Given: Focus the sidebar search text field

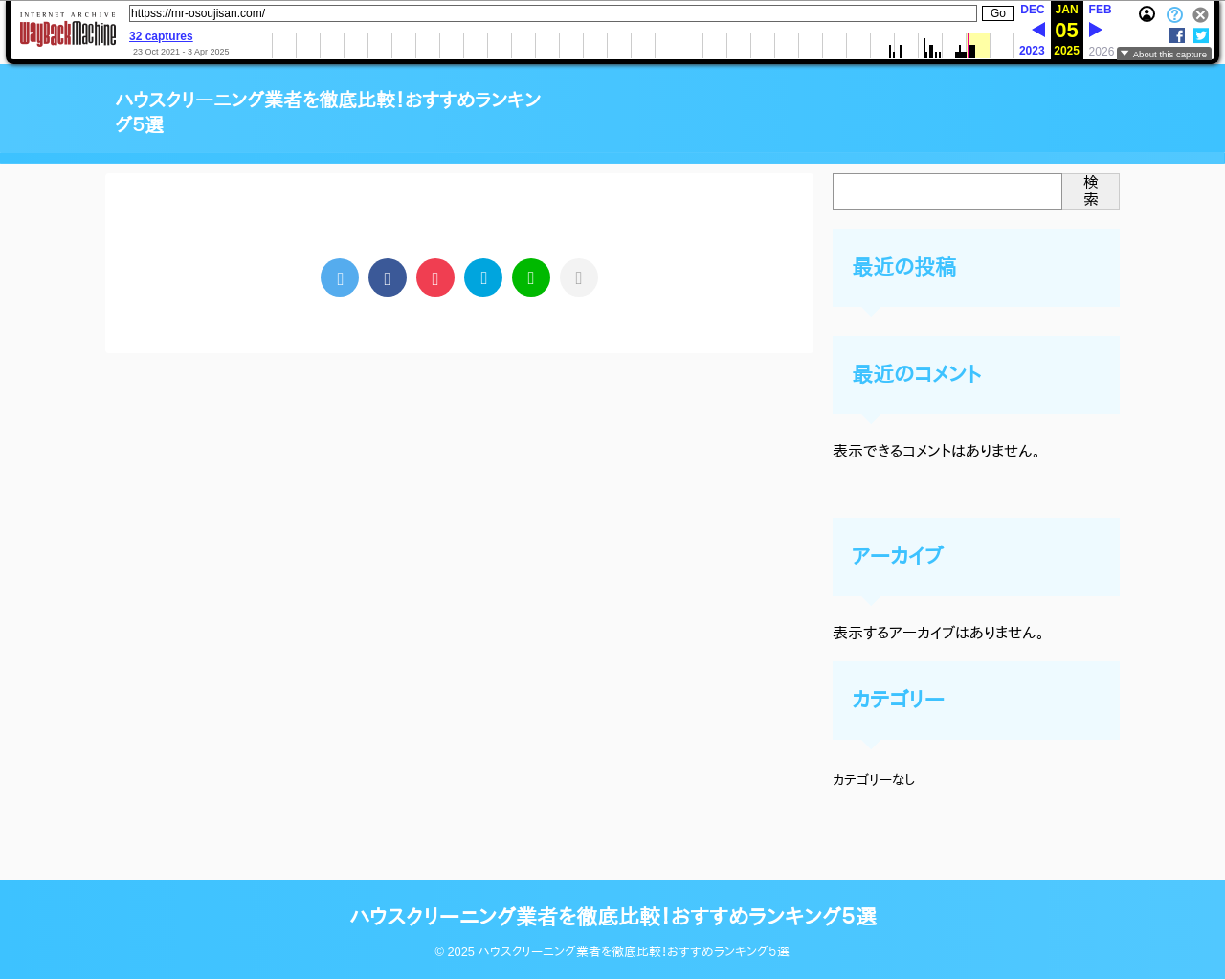Looking at the screenshot, I should click(x=947, y=191).
